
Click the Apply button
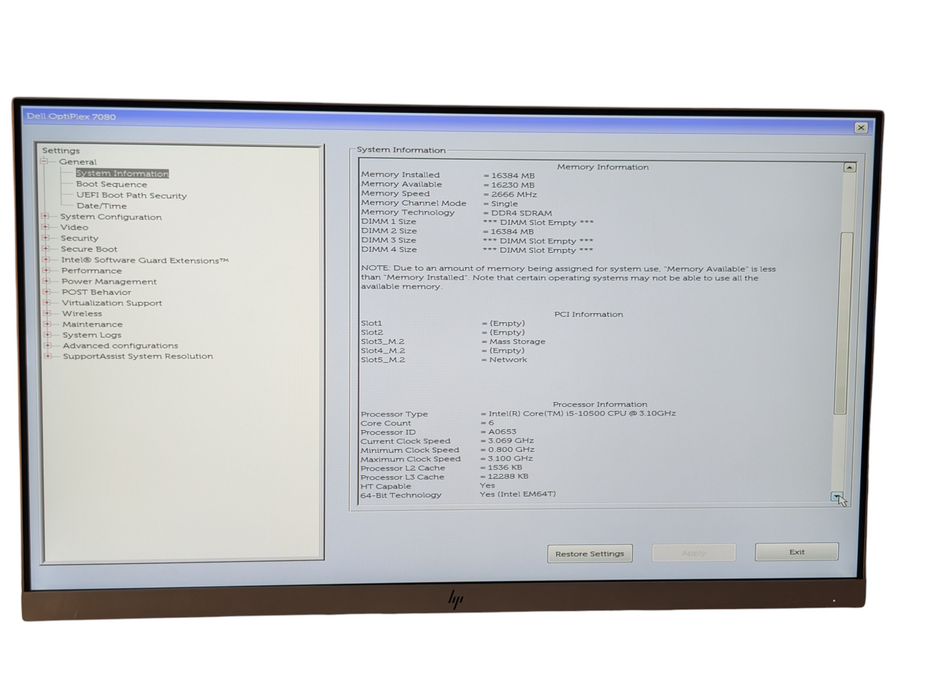click(693, 552)
